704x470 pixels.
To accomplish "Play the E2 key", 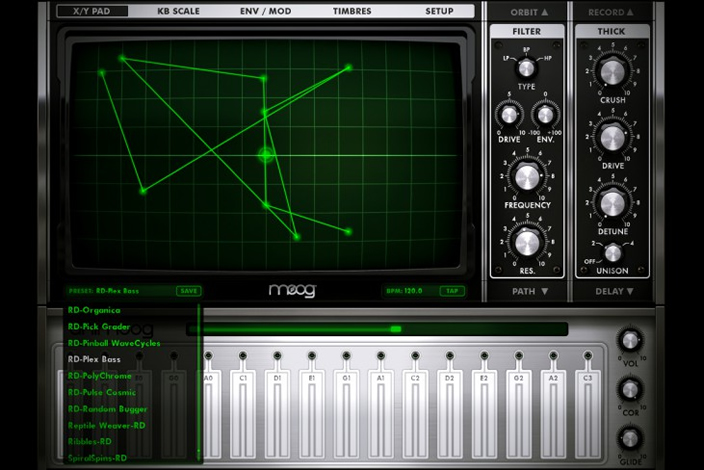I will 484,413.
